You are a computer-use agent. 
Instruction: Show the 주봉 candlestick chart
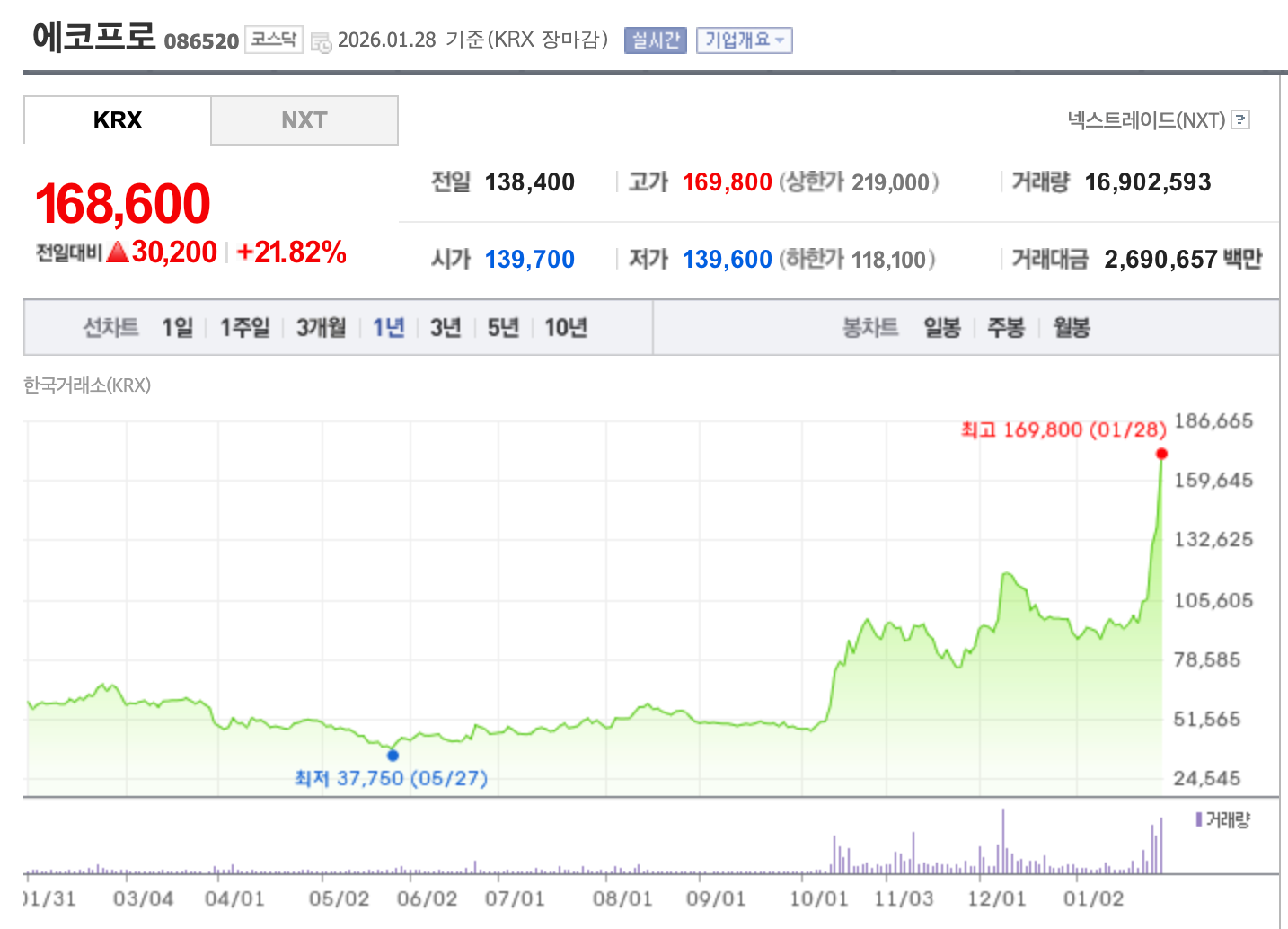[x=1006, y=328]
